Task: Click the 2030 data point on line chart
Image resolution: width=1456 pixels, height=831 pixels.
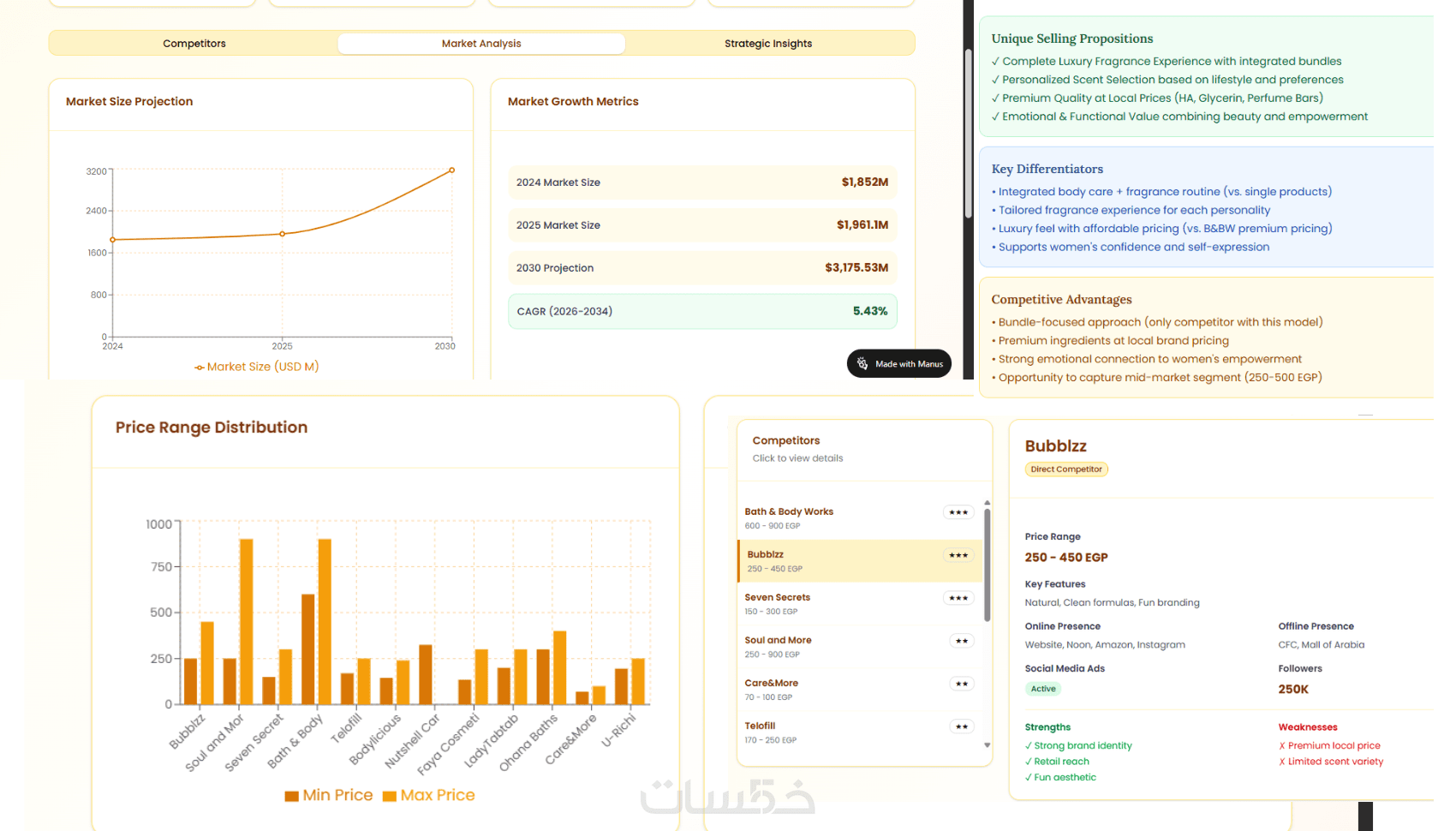Action: (451, 170)
